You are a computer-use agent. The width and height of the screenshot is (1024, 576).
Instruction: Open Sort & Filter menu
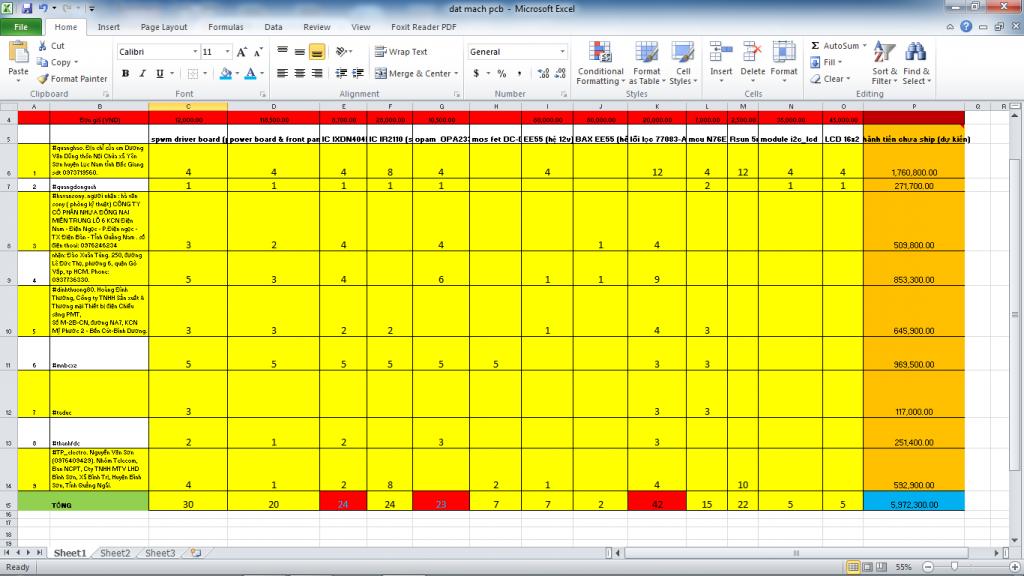click(x=884, y=63)
